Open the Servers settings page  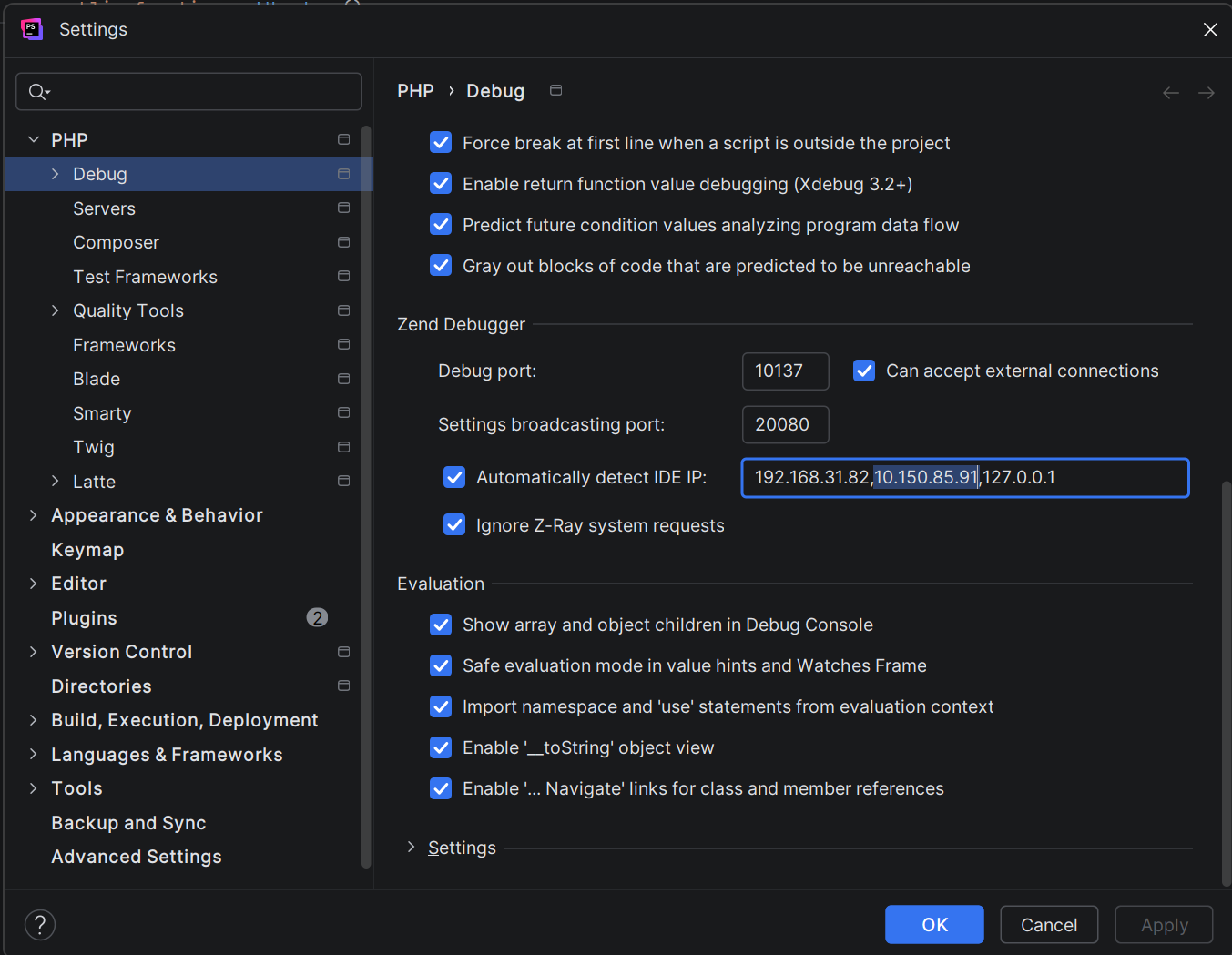point(104,208)
